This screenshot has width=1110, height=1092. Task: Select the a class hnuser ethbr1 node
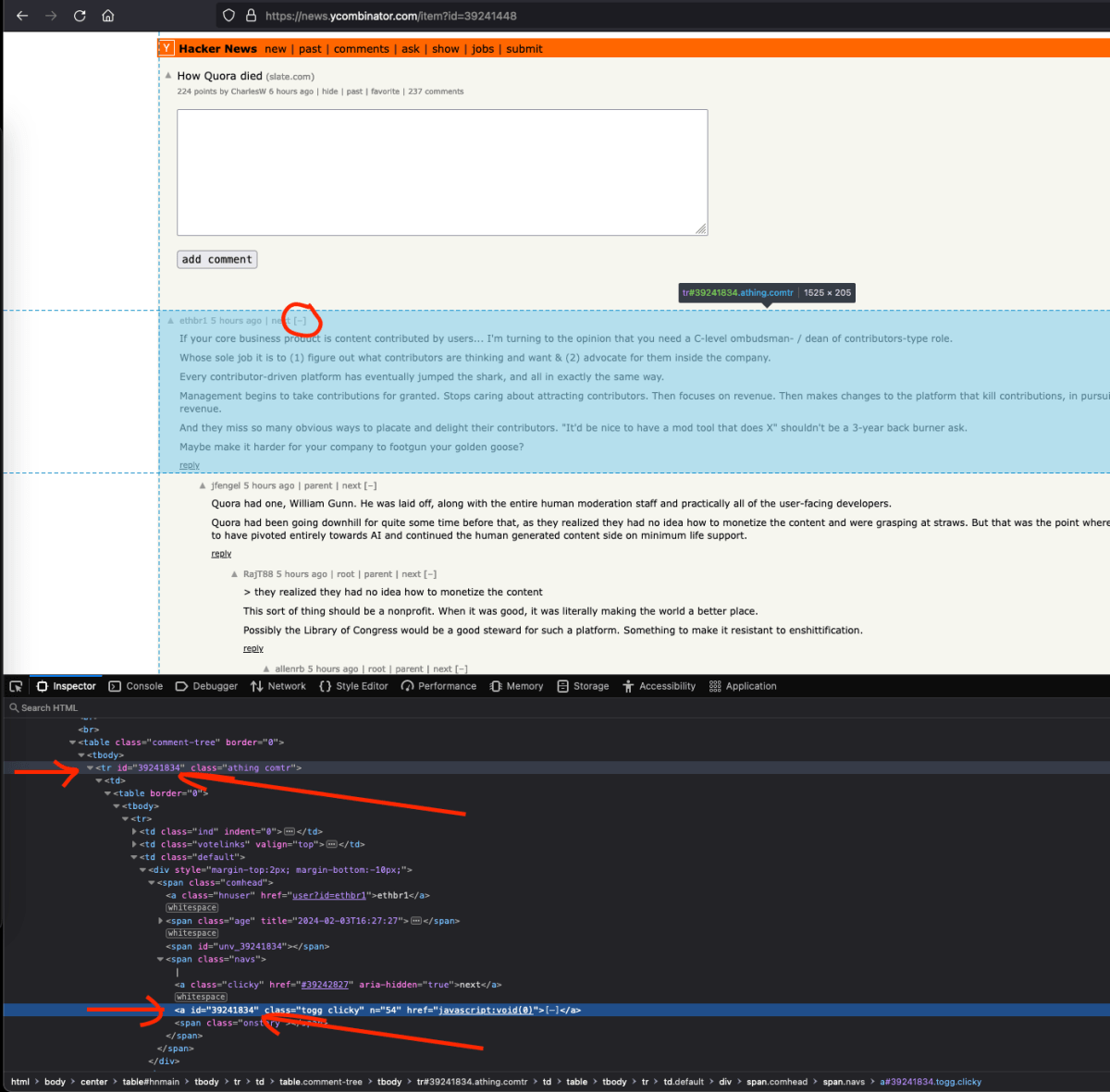(x=298, y=895)
